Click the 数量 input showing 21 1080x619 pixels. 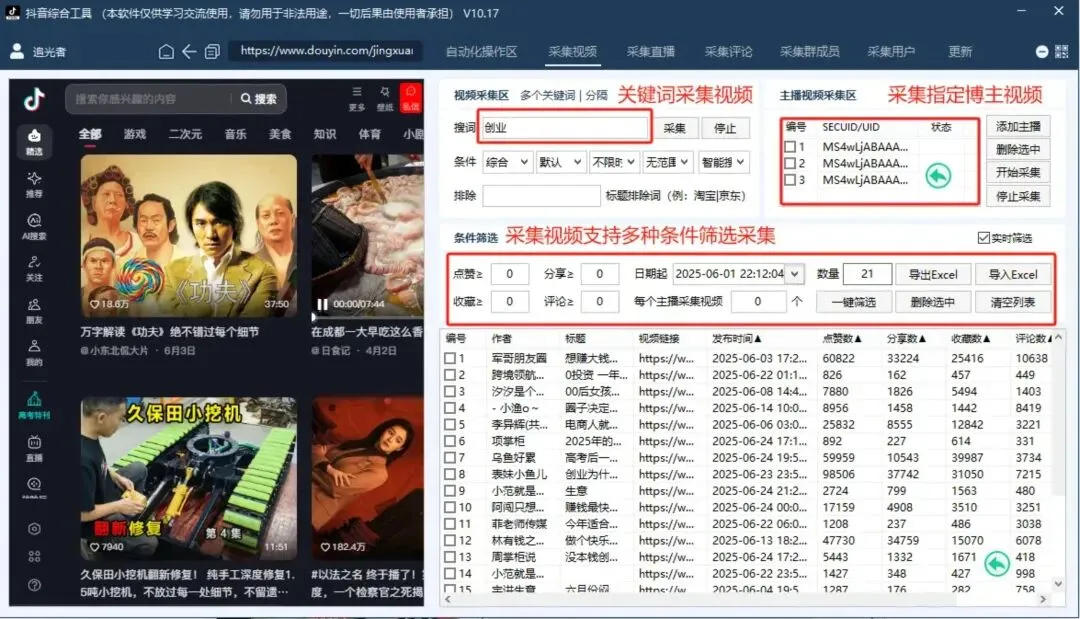click(867, 274)
